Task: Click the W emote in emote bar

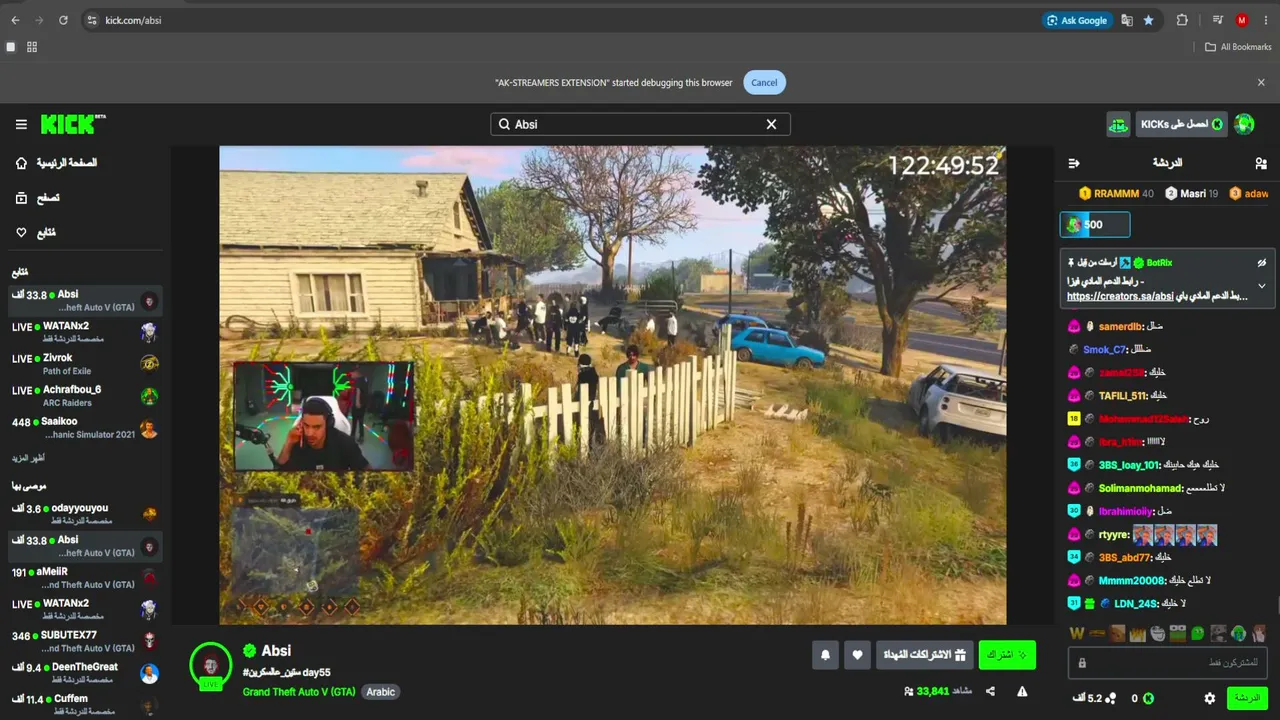Action: 1077,633
